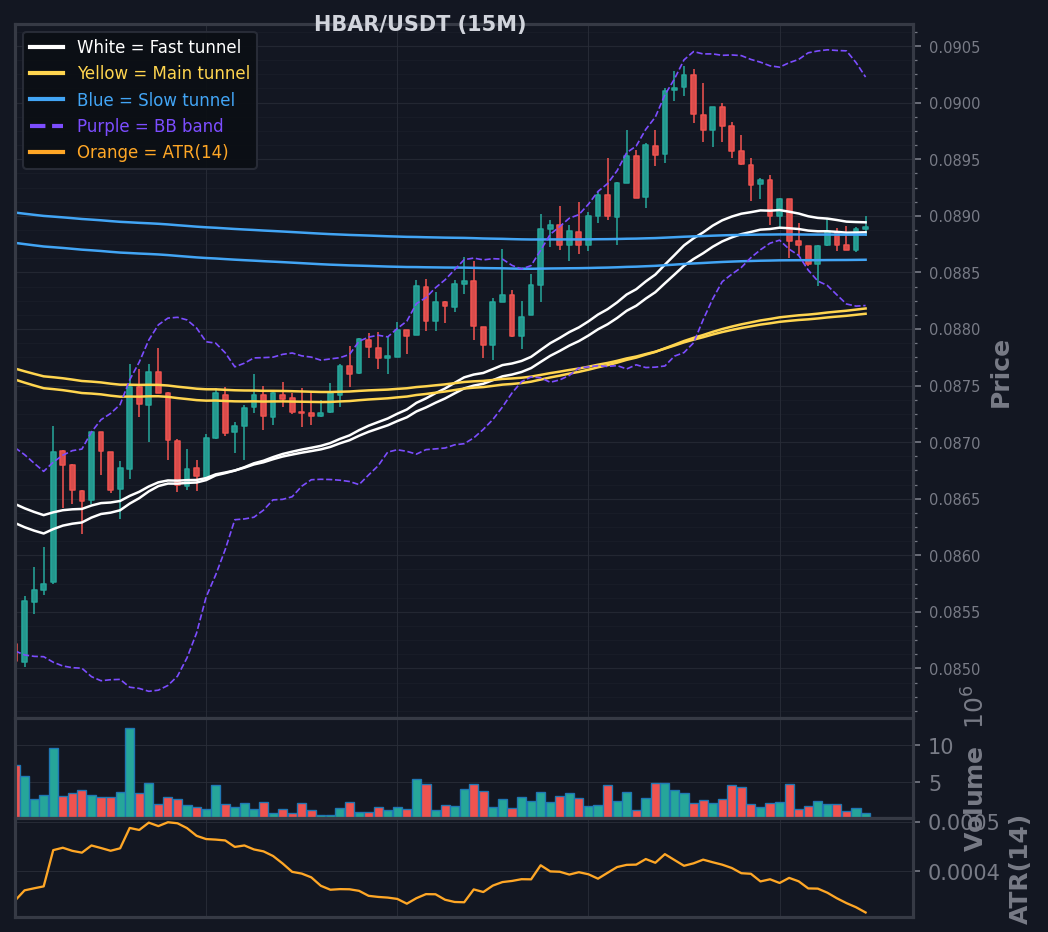Click the blue line swatch in legend

(47, 100)
